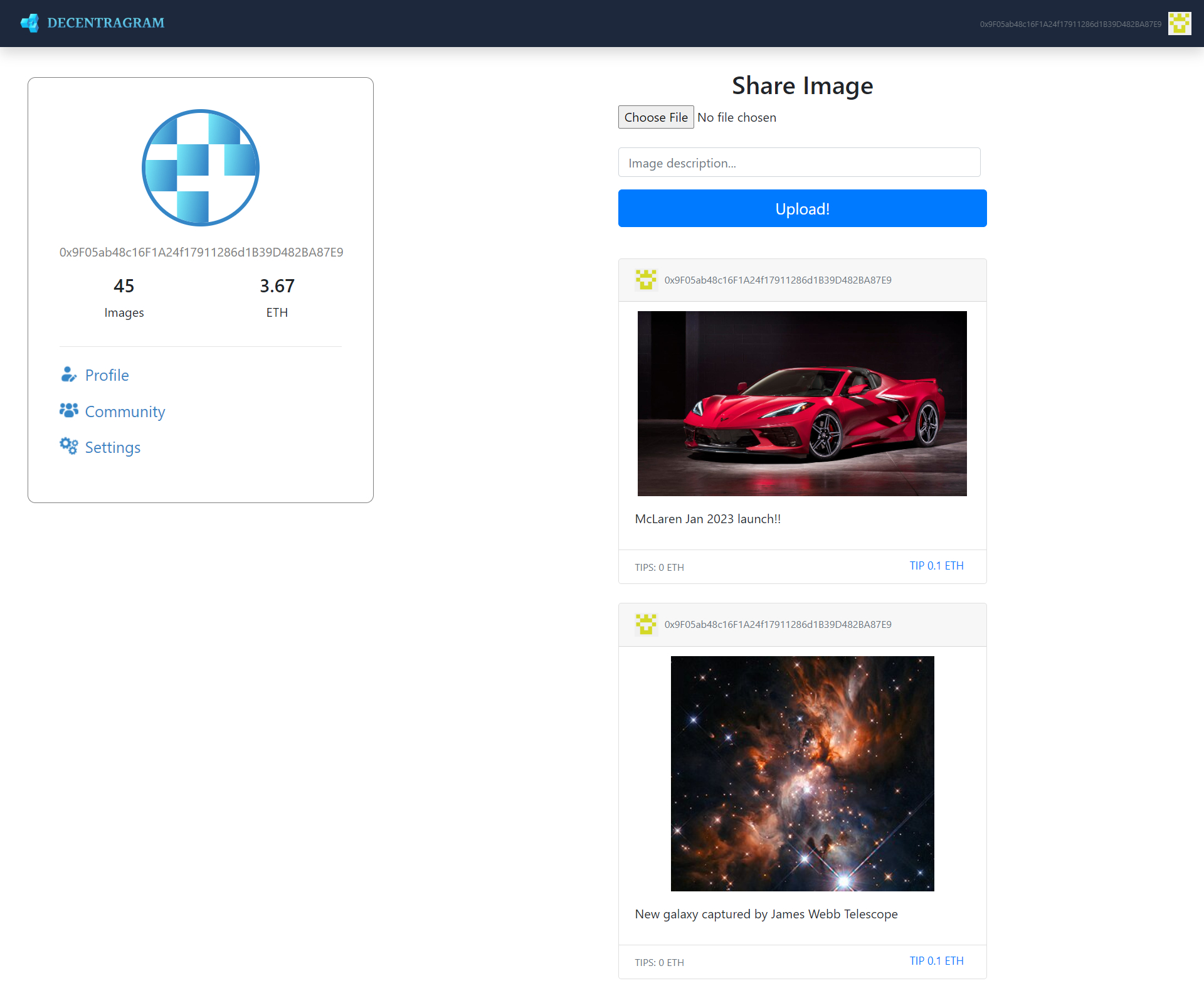
Task: Click TIP 0.1 ETH on the McLaren post
Action: 936,565
